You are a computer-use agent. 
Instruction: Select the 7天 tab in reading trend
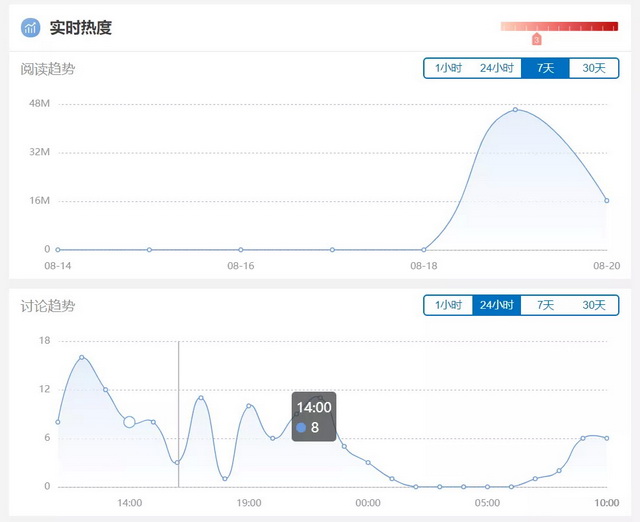point(545,68)
